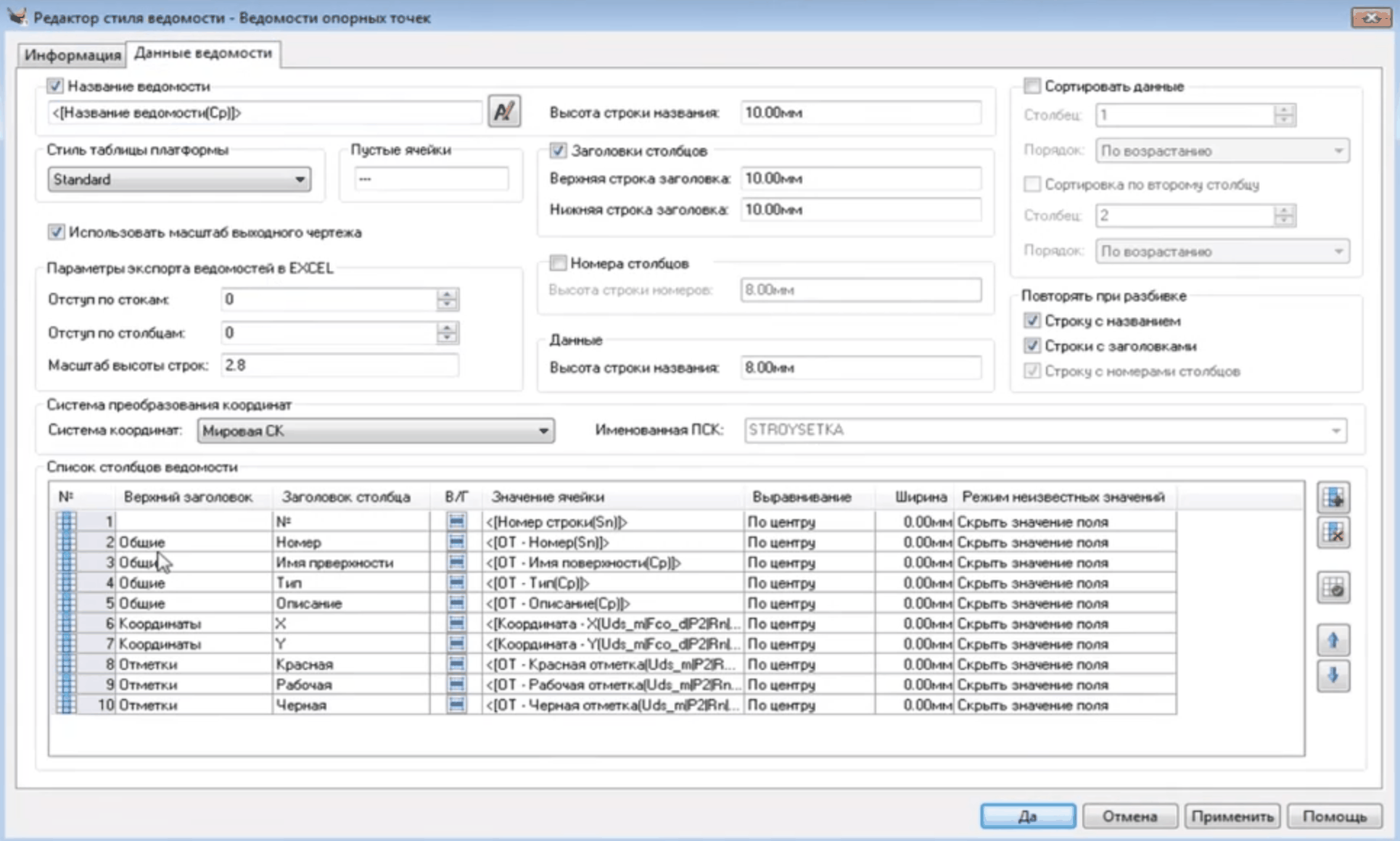Screen dimensions: 1400x841
Task: Increment the Отступ по строкам spinner
Action: click(x=447, y=294)
